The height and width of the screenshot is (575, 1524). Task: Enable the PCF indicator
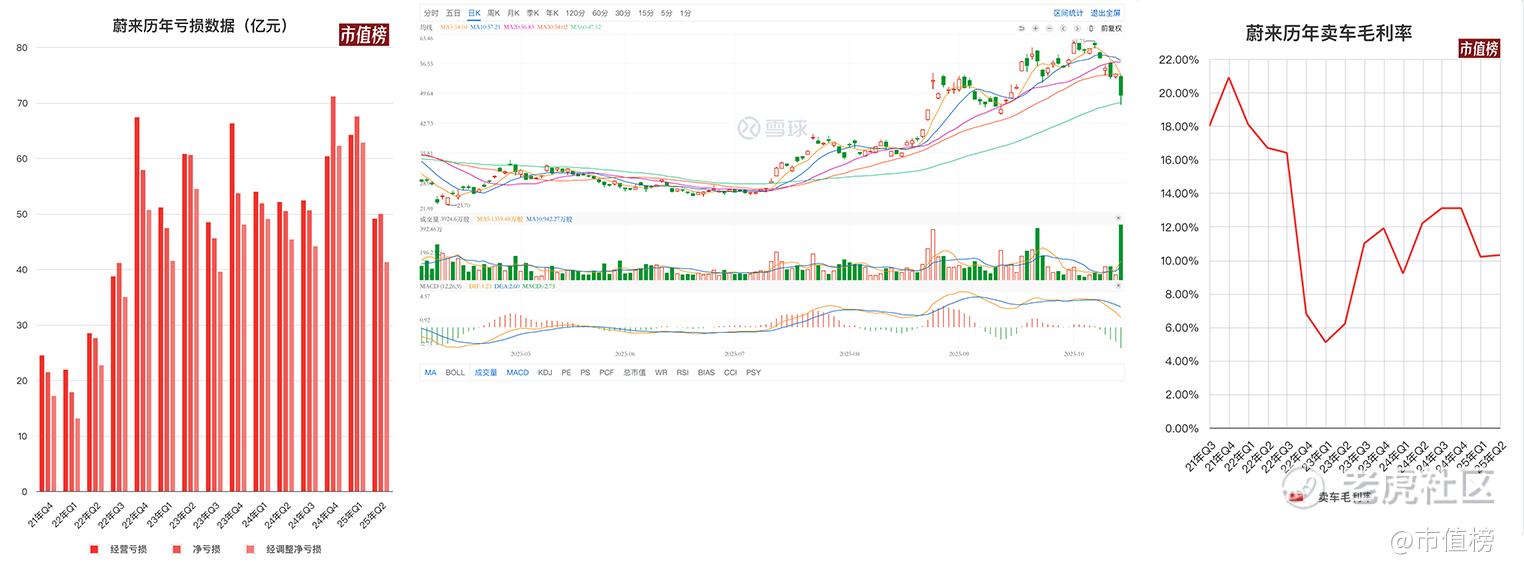click(x=607, y=372)
